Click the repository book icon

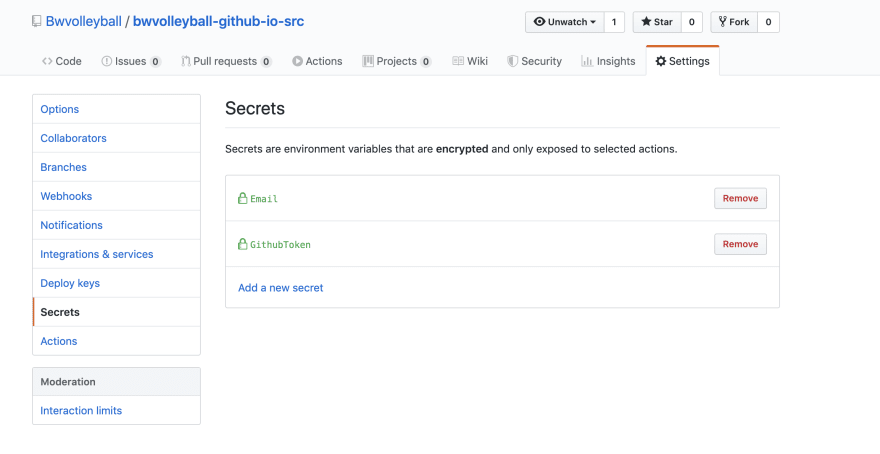(36, 22)
